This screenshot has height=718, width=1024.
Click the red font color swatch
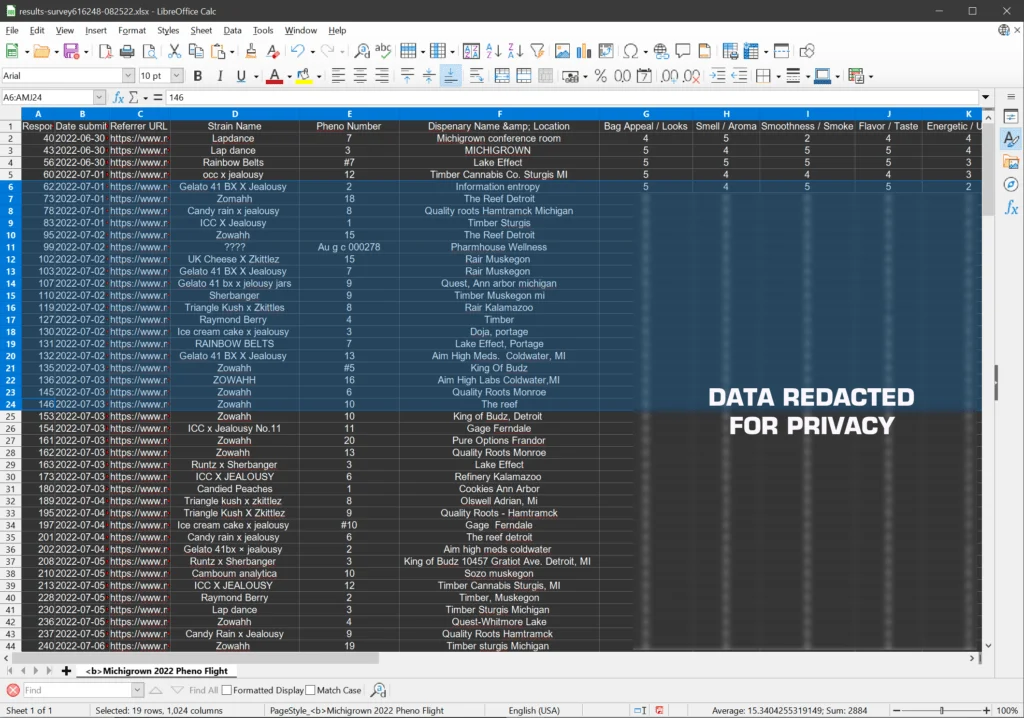click(x=275, y=76)
